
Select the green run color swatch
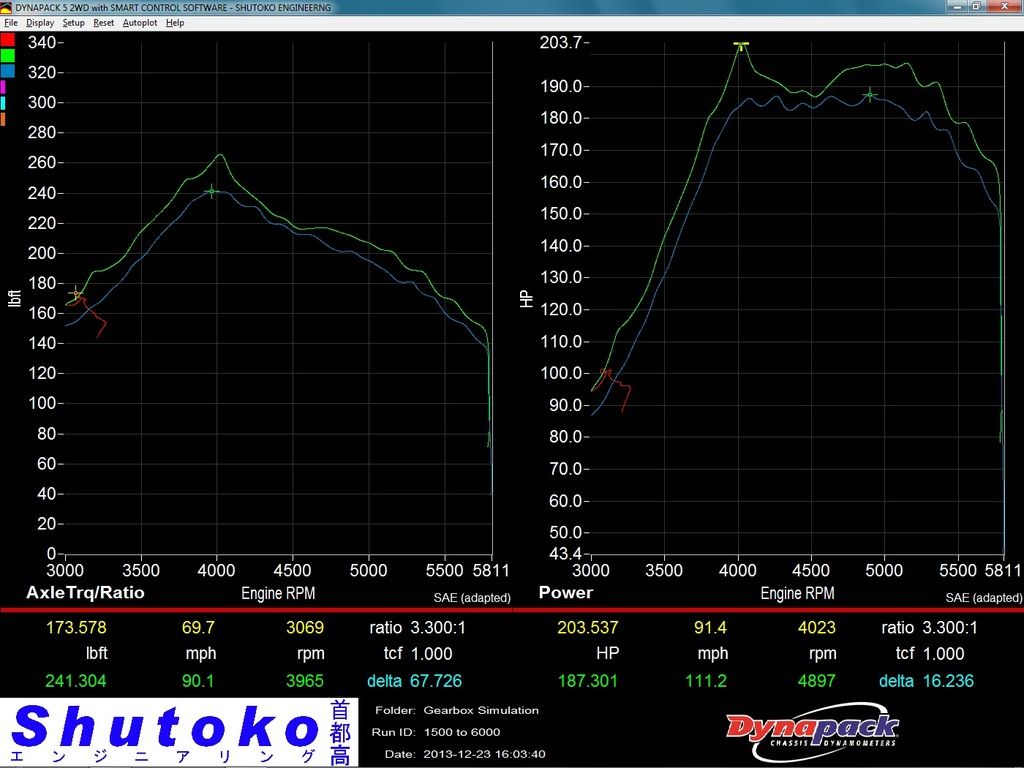(8, 56)
